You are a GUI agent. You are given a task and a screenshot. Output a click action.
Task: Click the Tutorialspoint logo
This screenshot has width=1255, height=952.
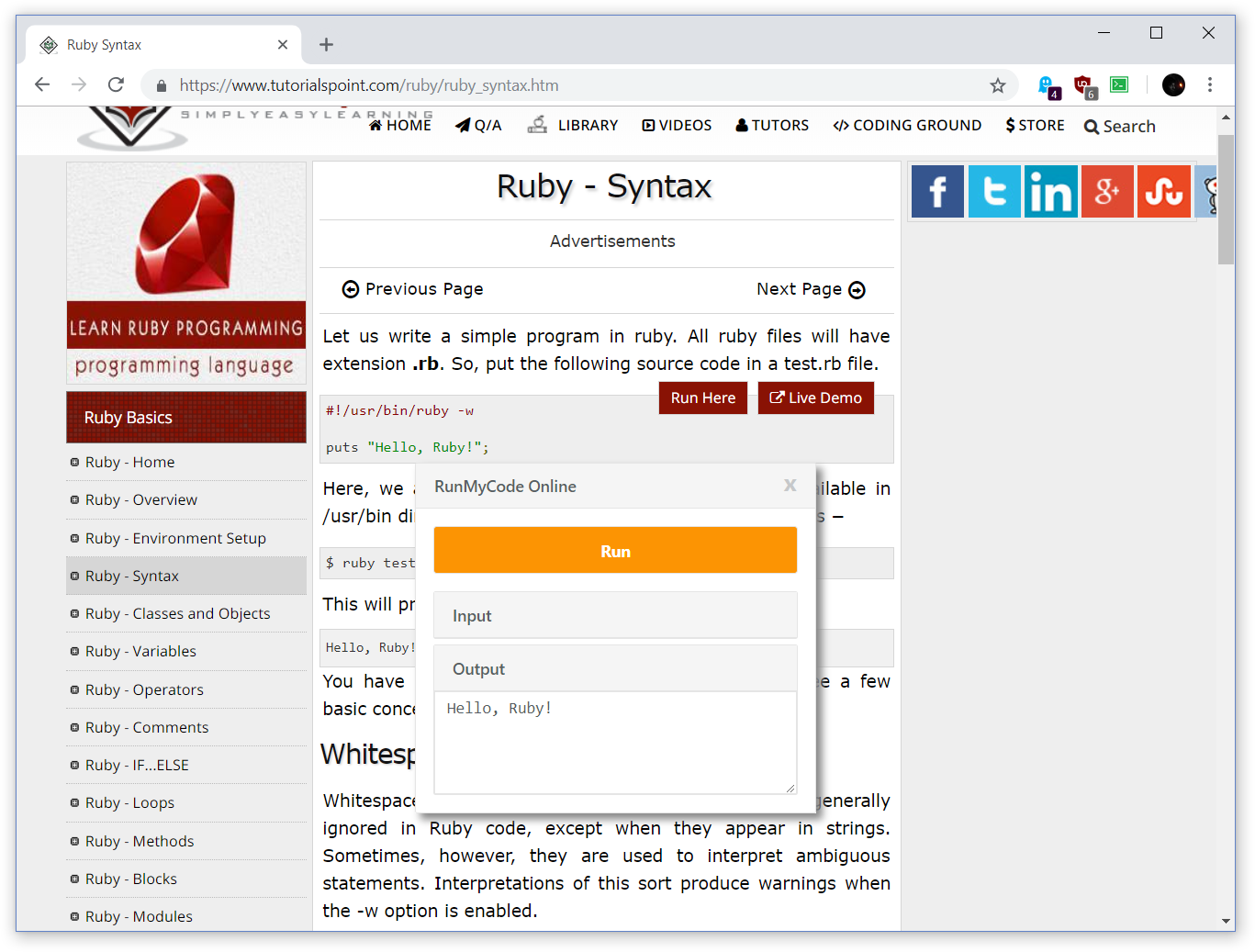pos(130,129)
